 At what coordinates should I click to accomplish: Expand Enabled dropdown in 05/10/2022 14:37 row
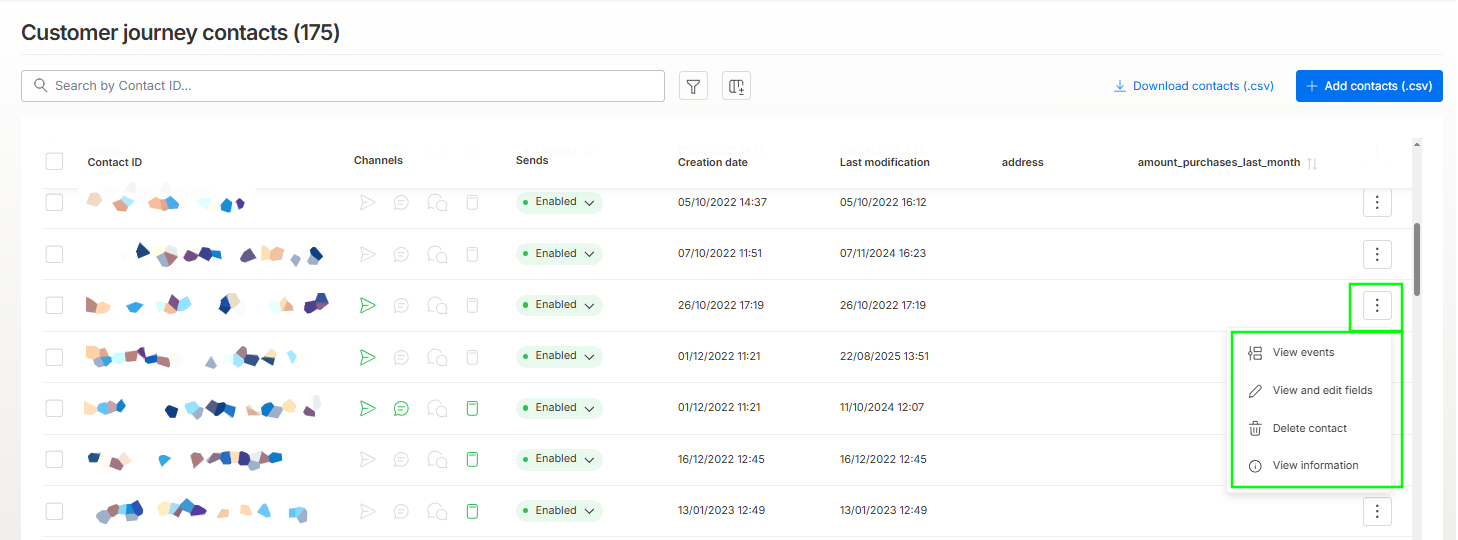[559, 202]
